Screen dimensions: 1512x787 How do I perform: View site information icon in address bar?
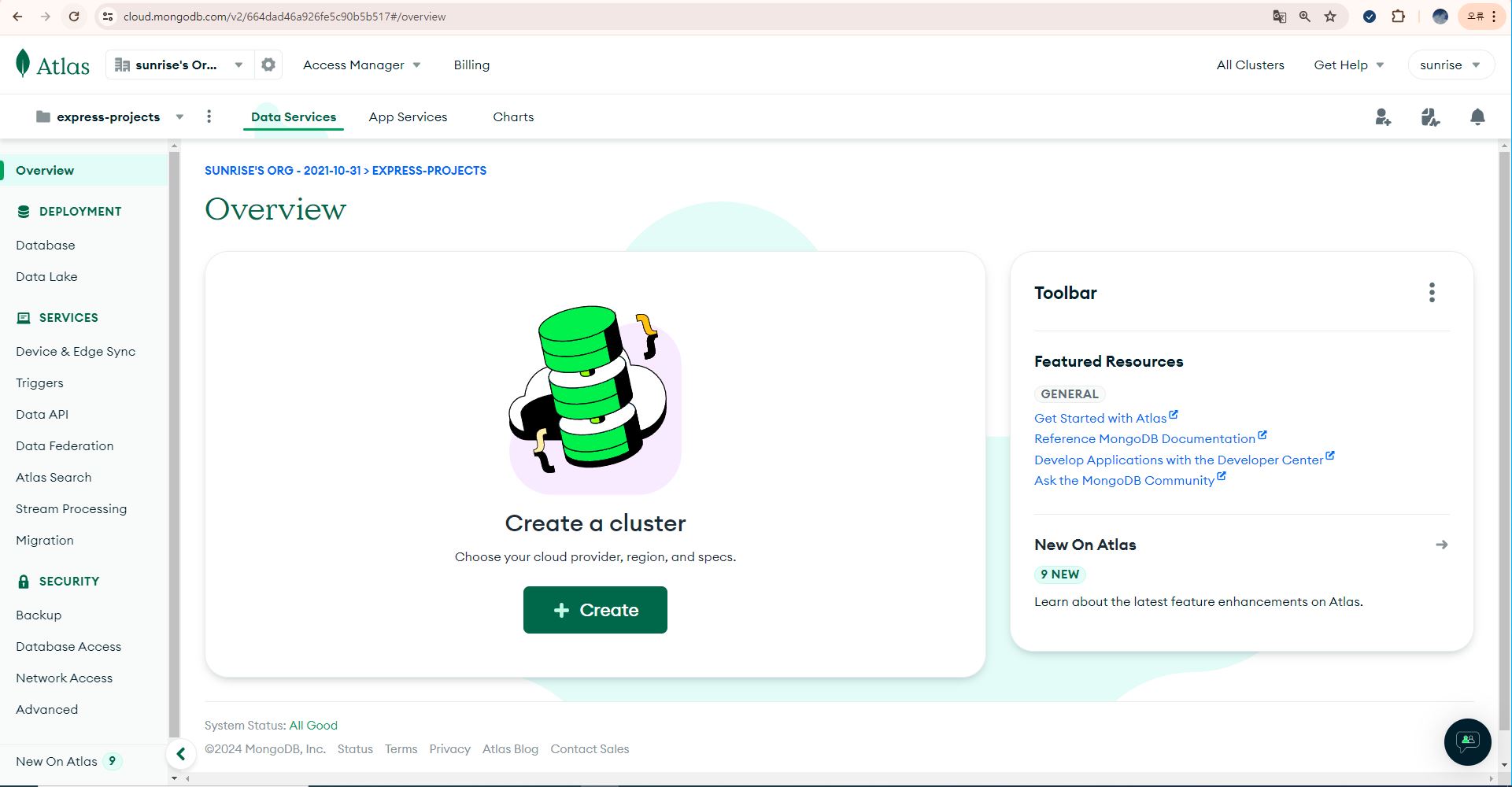point(109,16)
